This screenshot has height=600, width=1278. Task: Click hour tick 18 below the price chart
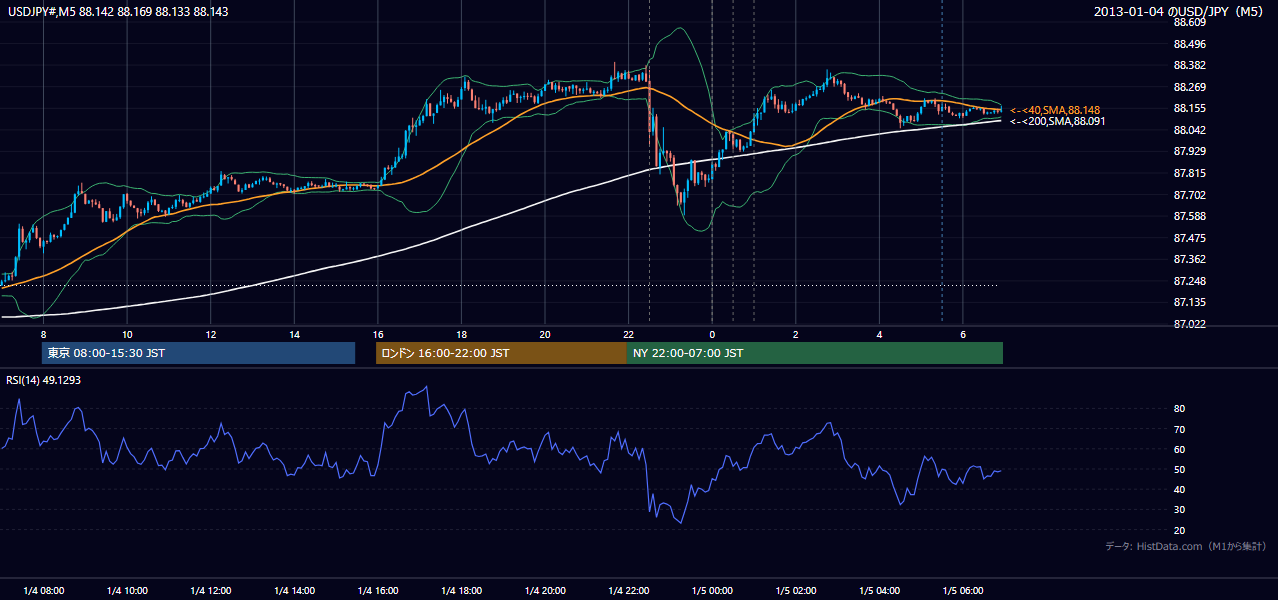click(461, 333)
